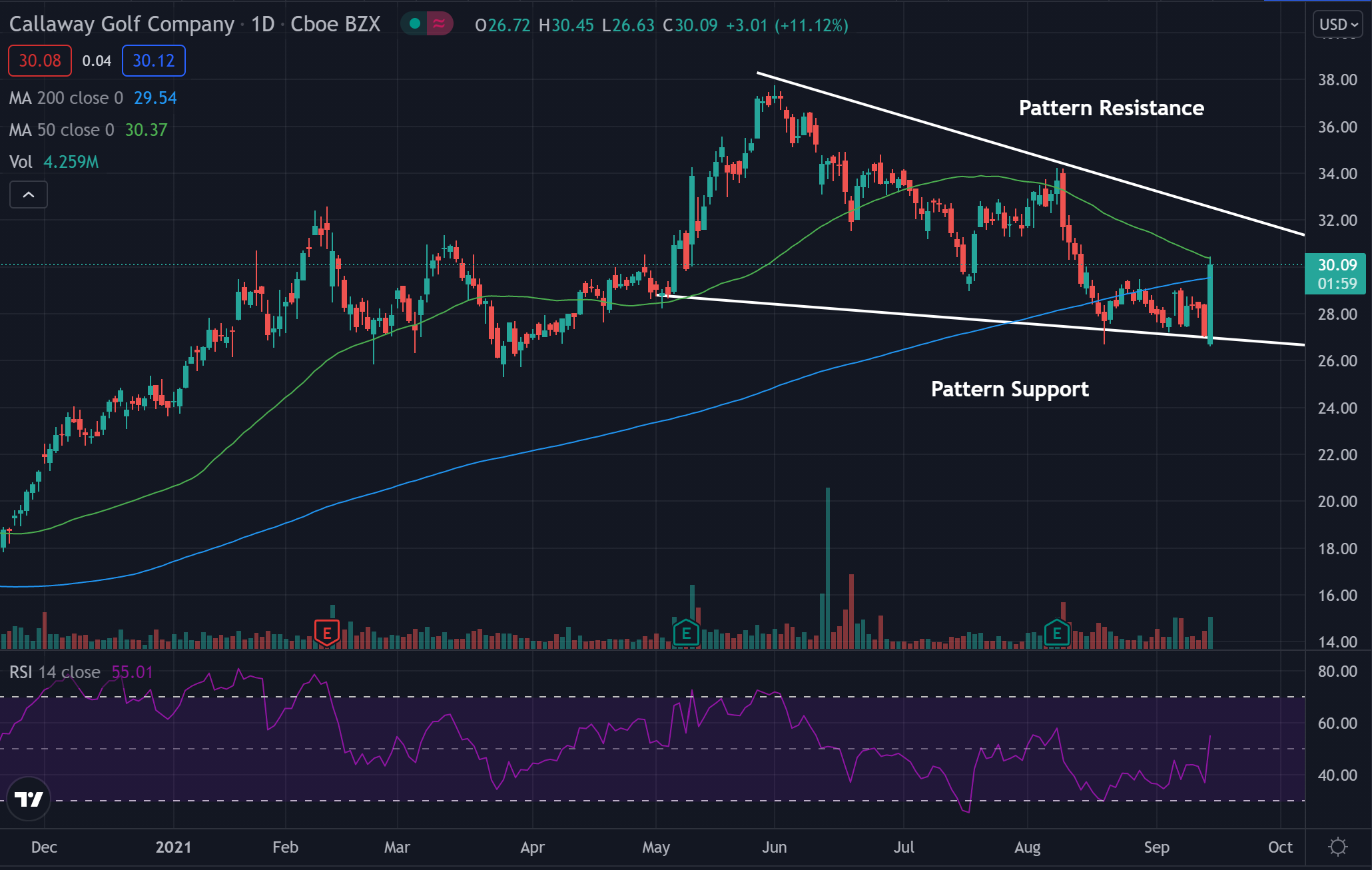Open the February earnings marker E
The width and height of the screenshot is (1372, 870).
point(327,633)
